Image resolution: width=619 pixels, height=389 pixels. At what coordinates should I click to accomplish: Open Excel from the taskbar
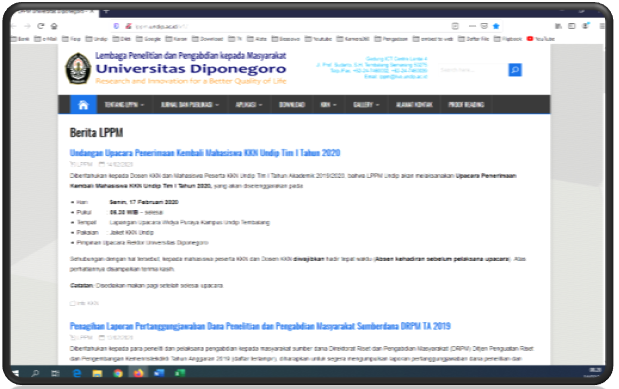[x=180, y=373]
